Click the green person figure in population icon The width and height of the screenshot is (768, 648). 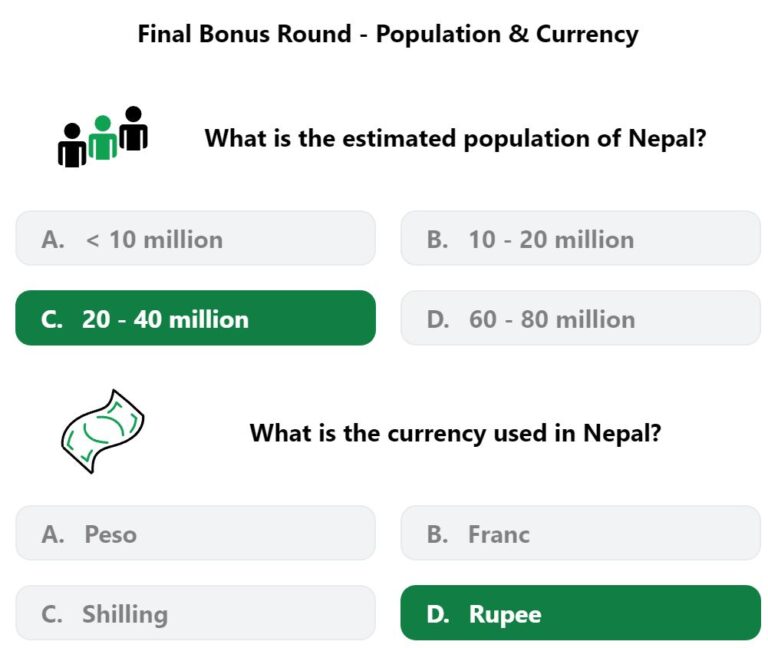click(103, 138)
